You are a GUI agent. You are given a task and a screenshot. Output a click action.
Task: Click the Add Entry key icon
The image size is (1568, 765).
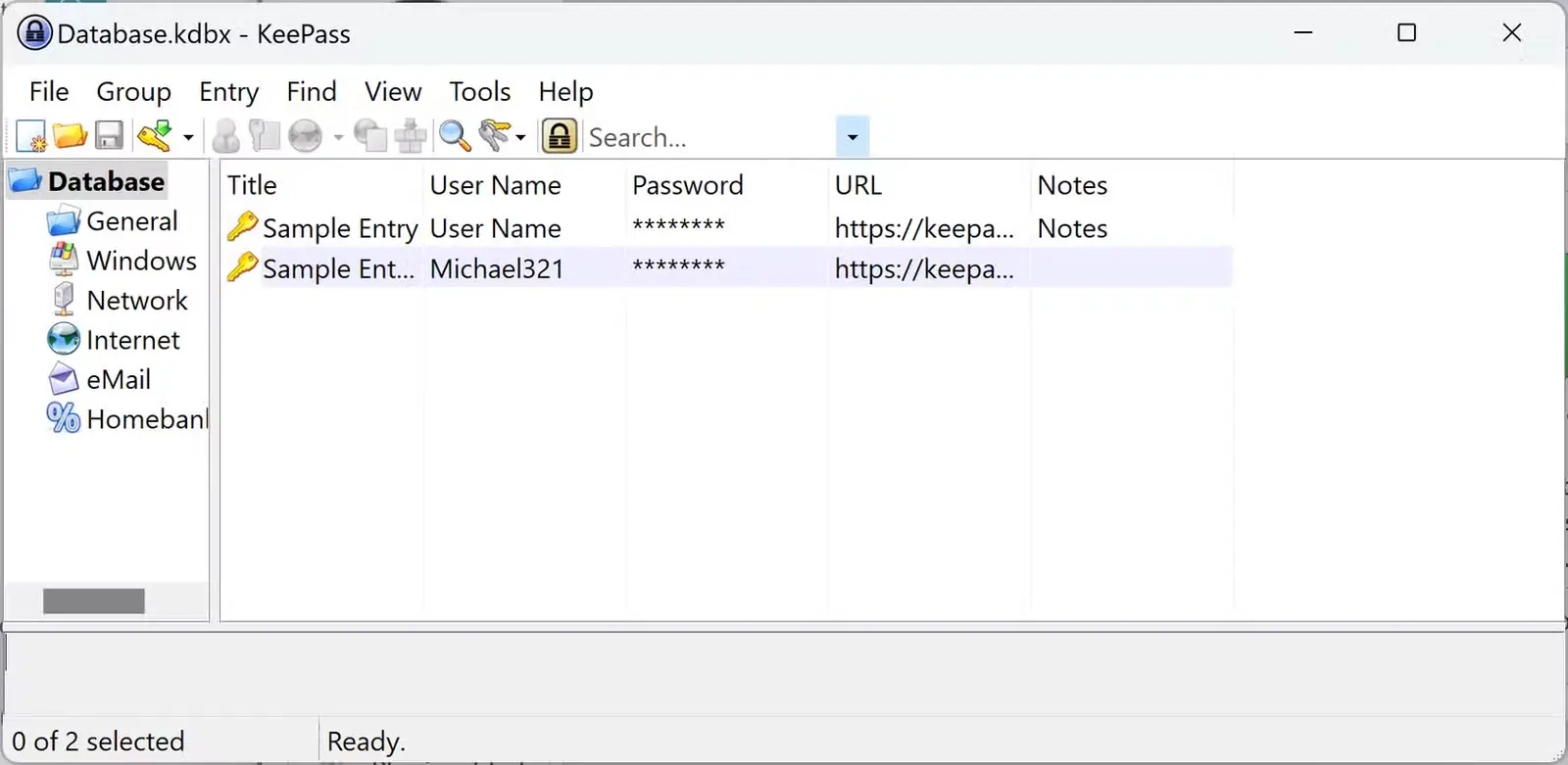point(155,136)
